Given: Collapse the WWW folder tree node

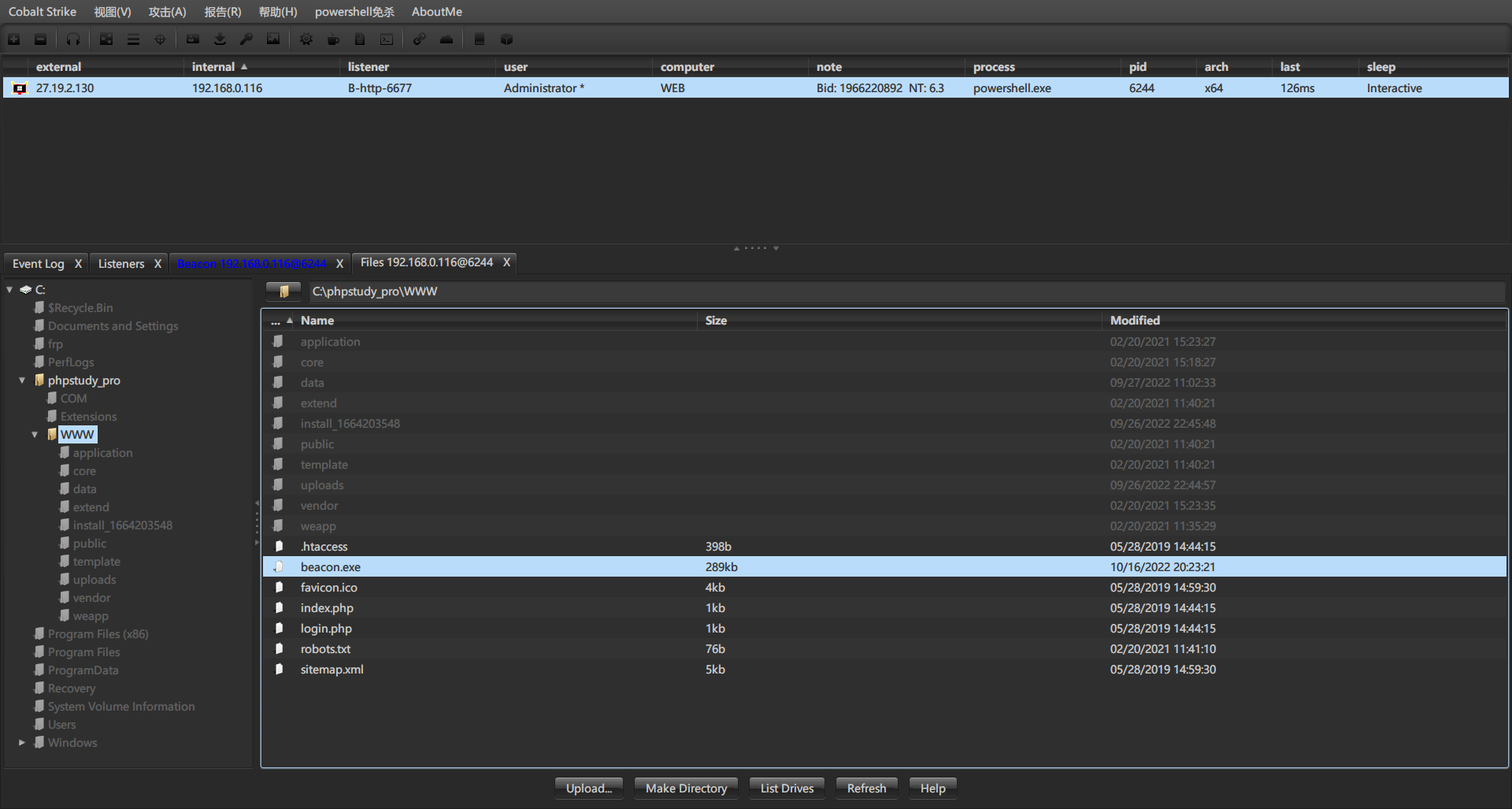Looking at the screenshot, I should pos(35,435).
